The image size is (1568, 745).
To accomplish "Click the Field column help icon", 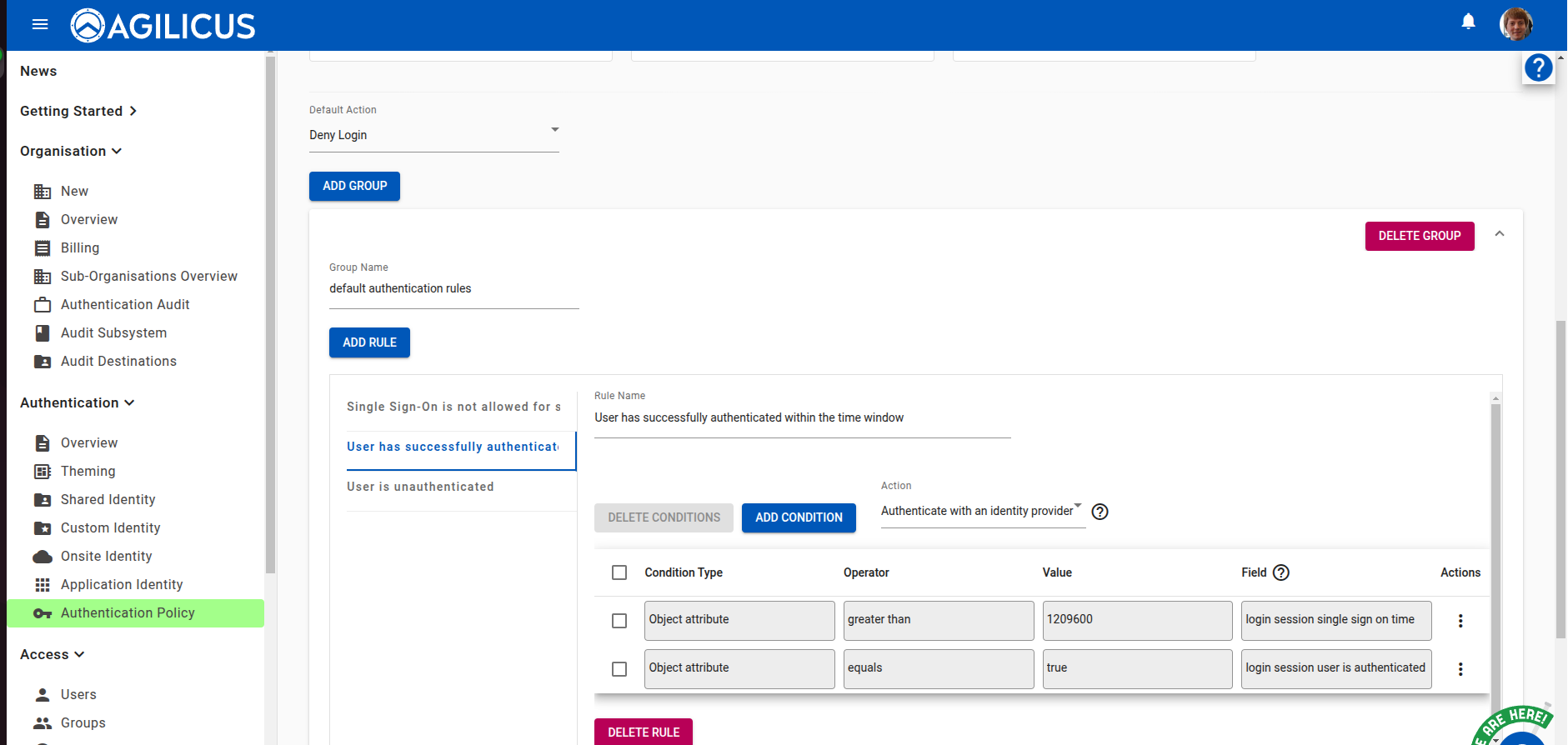I will pos(1281,572).
